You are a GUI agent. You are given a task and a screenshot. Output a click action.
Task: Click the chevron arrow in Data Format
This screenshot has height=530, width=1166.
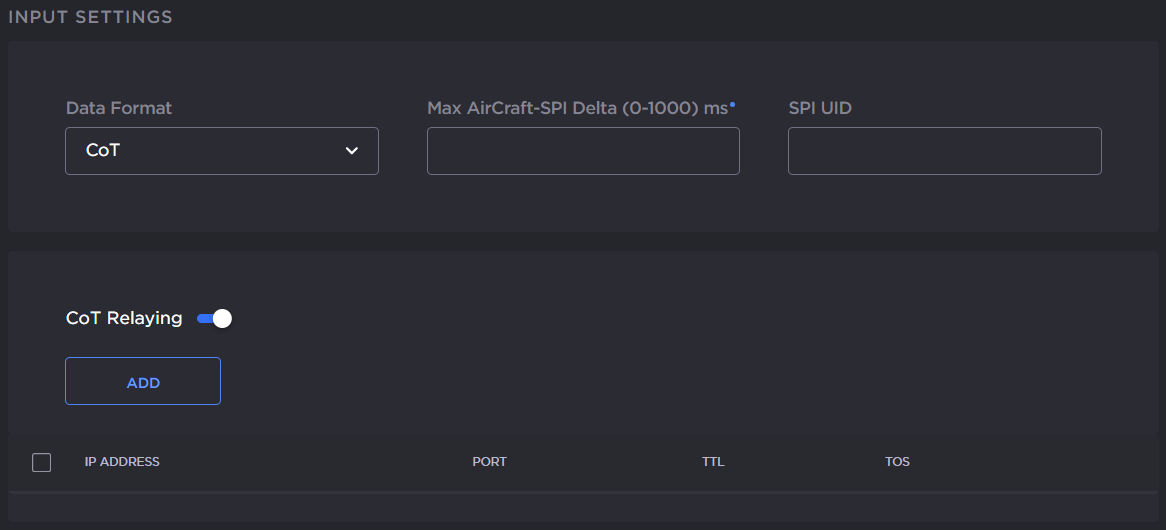(x=351, y=151)
